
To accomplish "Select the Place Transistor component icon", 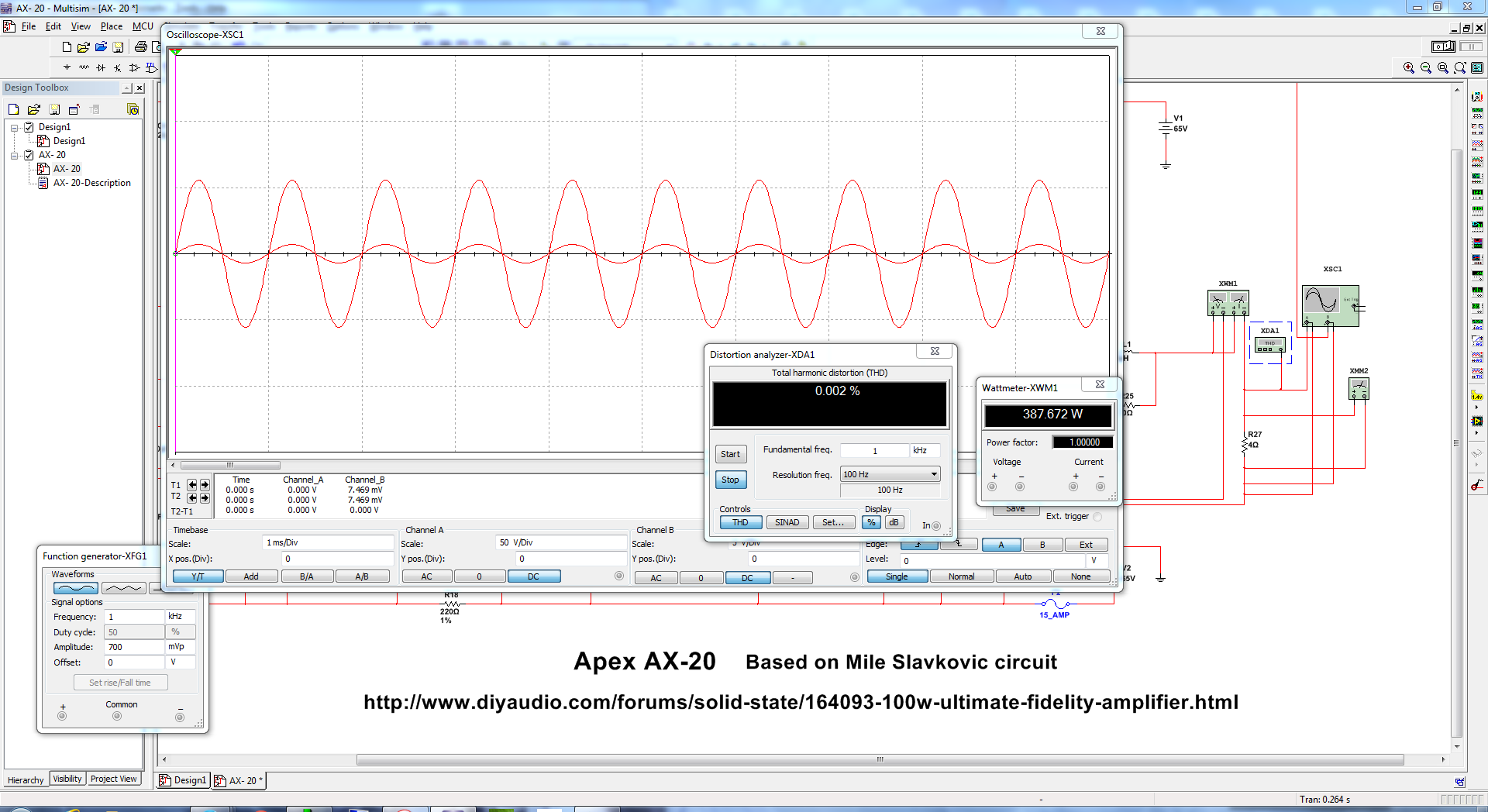I will click(118, 67).
